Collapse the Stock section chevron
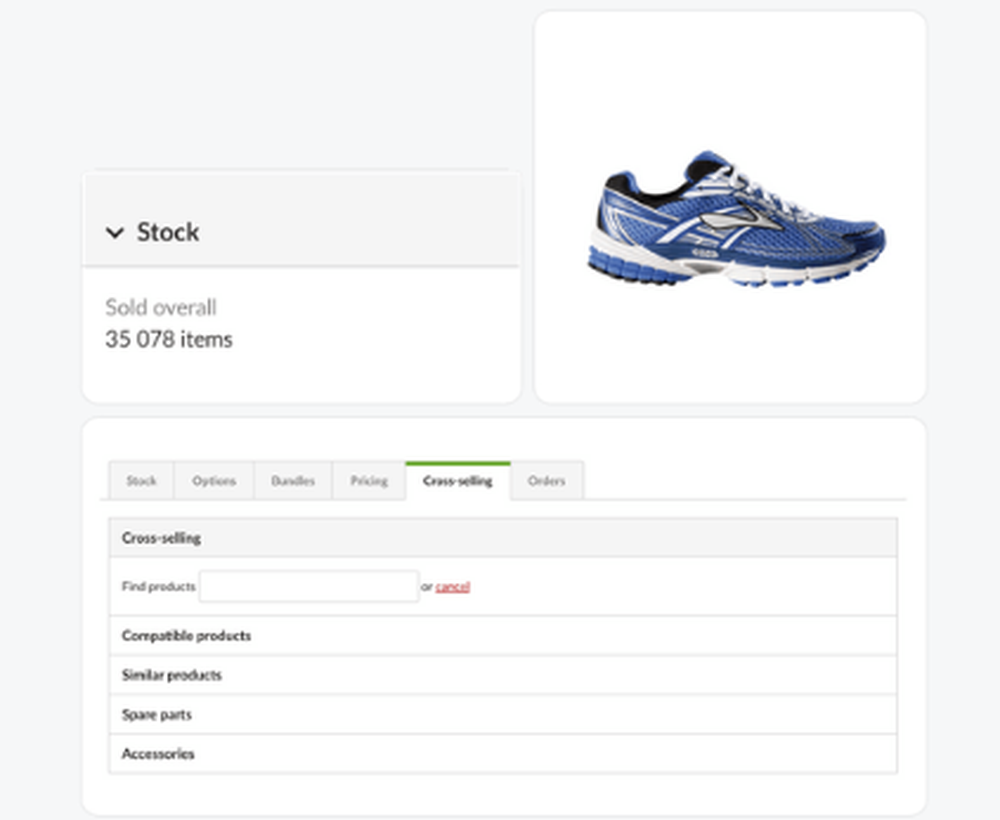Screen dimensions: 1000x820 115,233
